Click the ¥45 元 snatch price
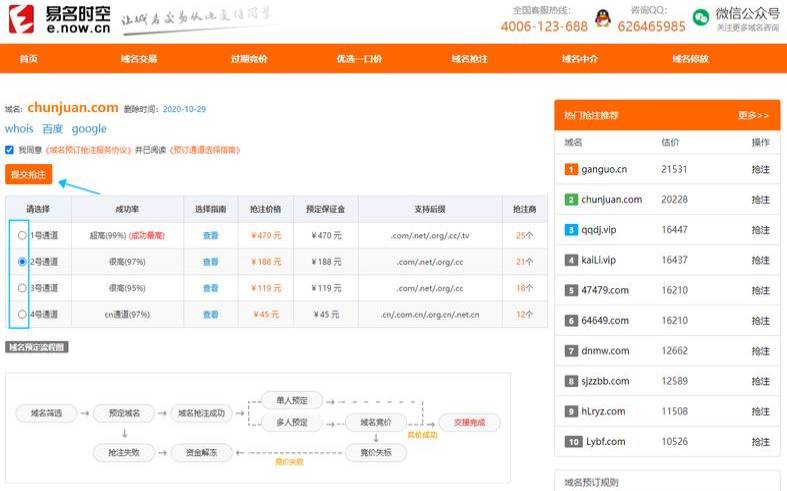Screen dimensions: 787x491 pos(267,314)
